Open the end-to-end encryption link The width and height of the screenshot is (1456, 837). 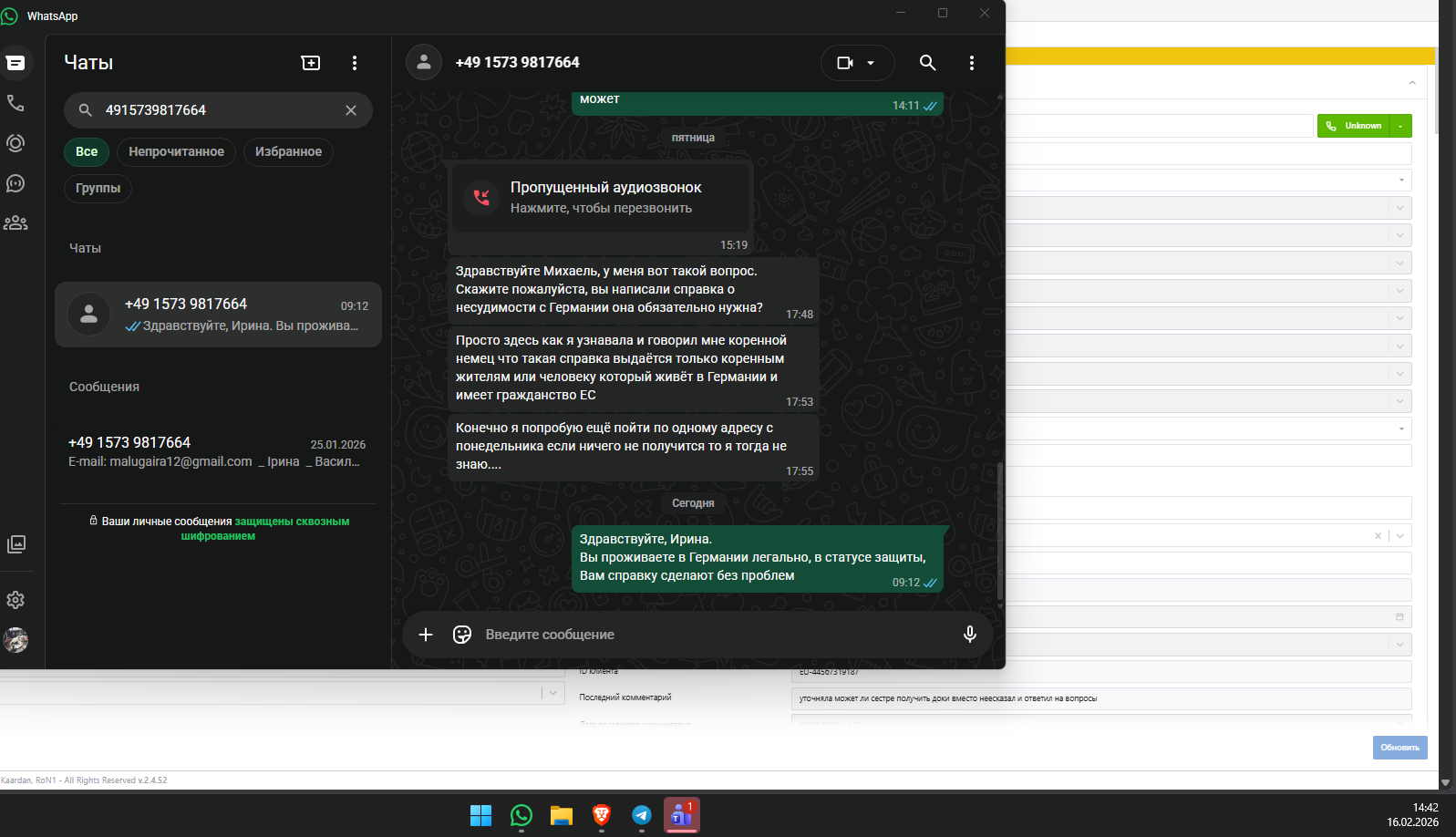tap(265, 529)
